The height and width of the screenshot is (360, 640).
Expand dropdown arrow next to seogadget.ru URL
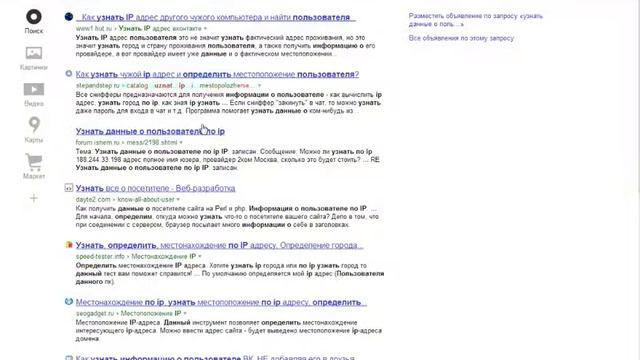tap(185, 313)
